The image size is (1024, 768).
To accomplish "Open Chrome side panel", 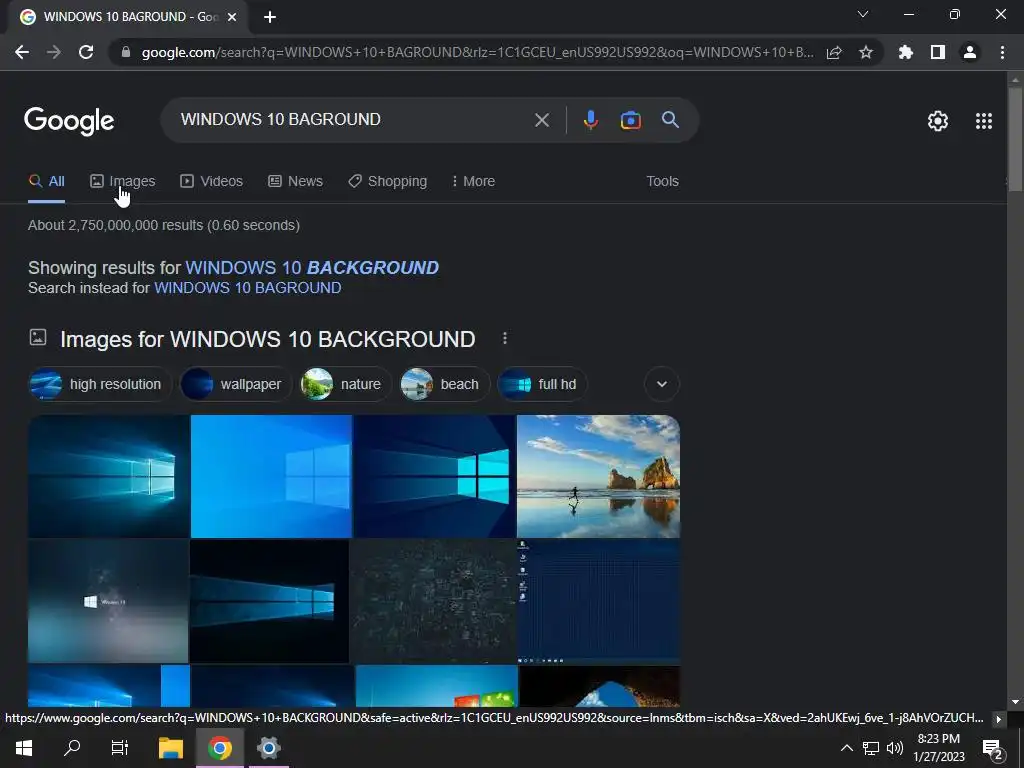I will [x=938, y=52].
